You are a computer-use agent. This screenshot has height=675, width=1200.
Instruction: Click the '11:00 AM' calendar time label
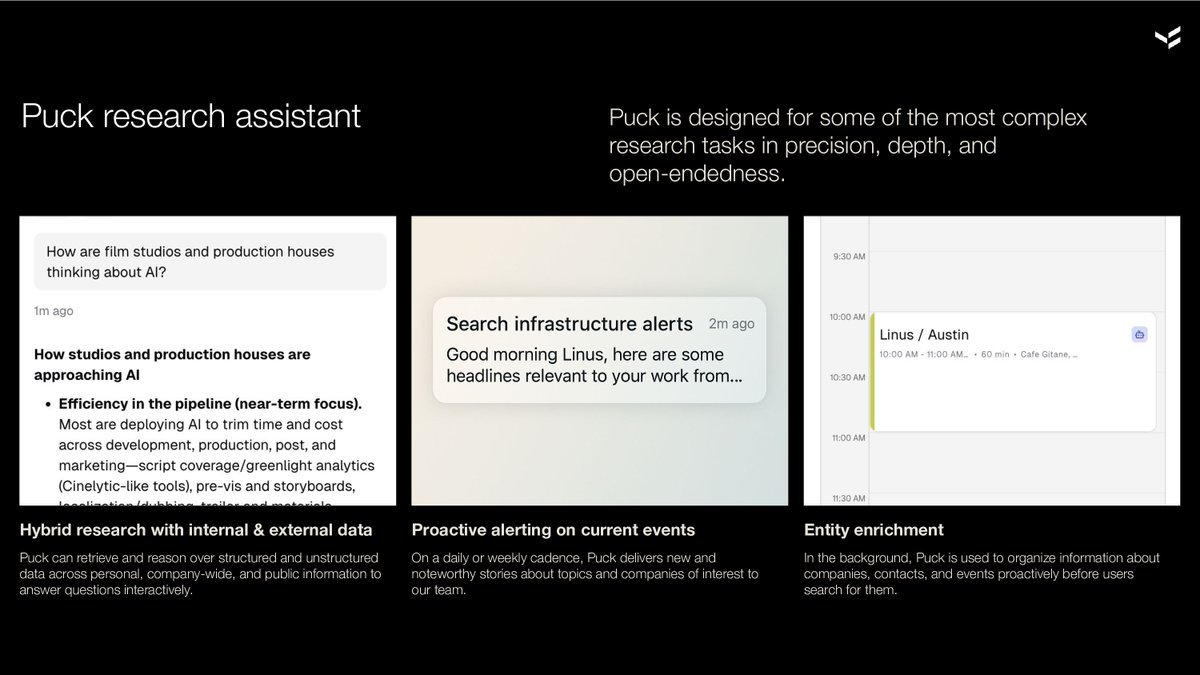[x=848, y=438]
